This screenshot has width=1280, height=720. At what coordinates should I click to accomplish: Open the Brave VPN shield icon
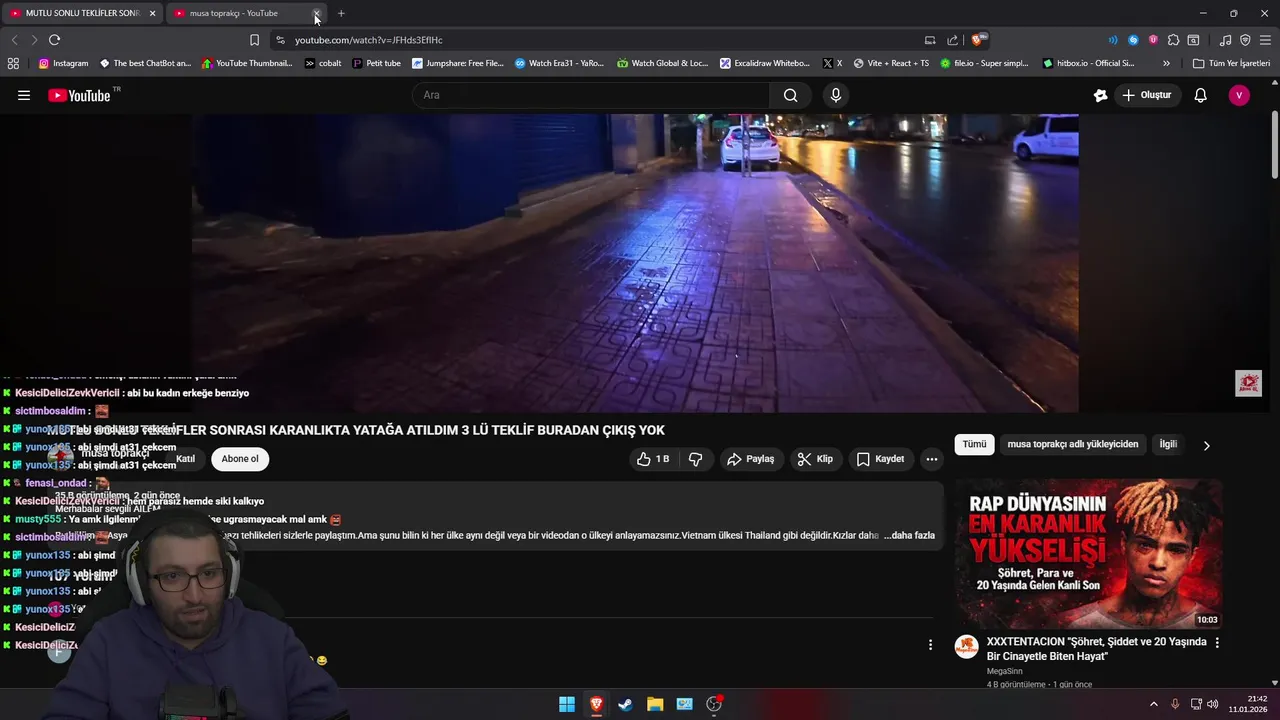(x=1245, y=40)
